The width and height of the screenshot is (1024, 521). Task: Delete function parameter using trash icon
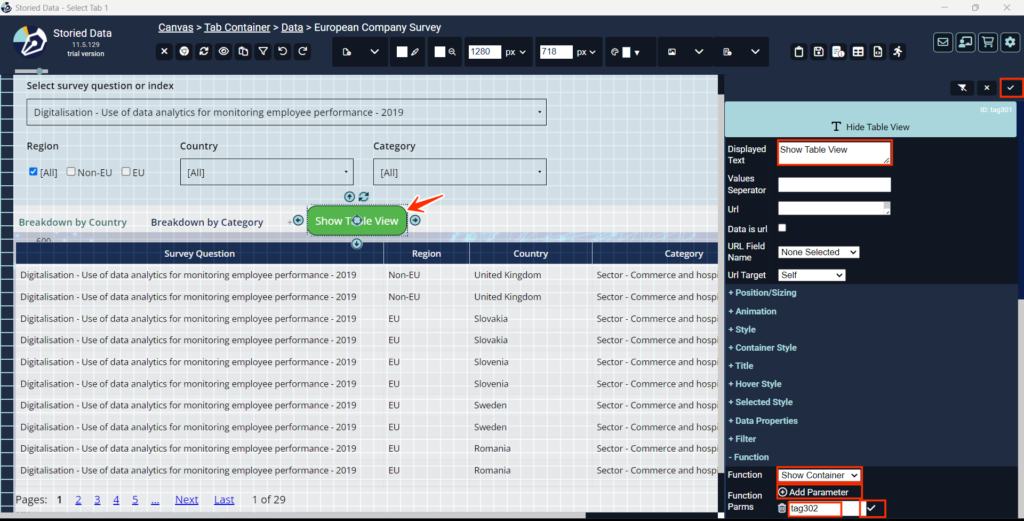[x=782, y=509]
